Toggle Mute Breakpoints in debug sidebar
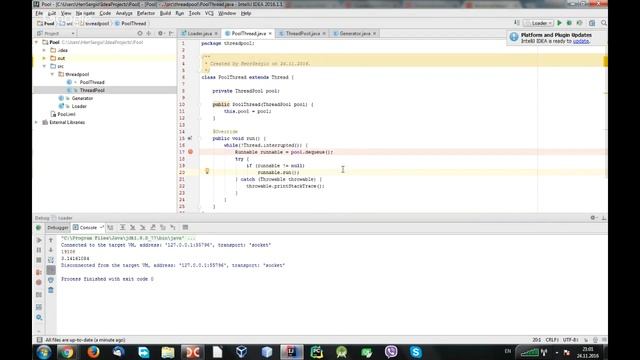Viewport: 640px width, 360px height. coord(39,282)
